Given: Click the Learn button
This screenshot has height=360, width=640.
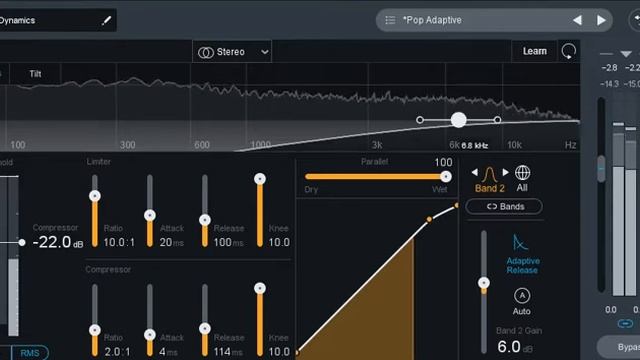Looking at the screenshot, I should pyautogui.click(x=535, y=51).
